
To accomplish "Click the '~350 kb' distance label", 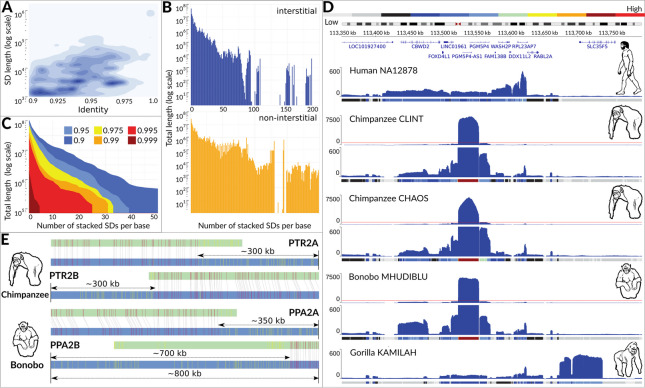I will [268, 321].
